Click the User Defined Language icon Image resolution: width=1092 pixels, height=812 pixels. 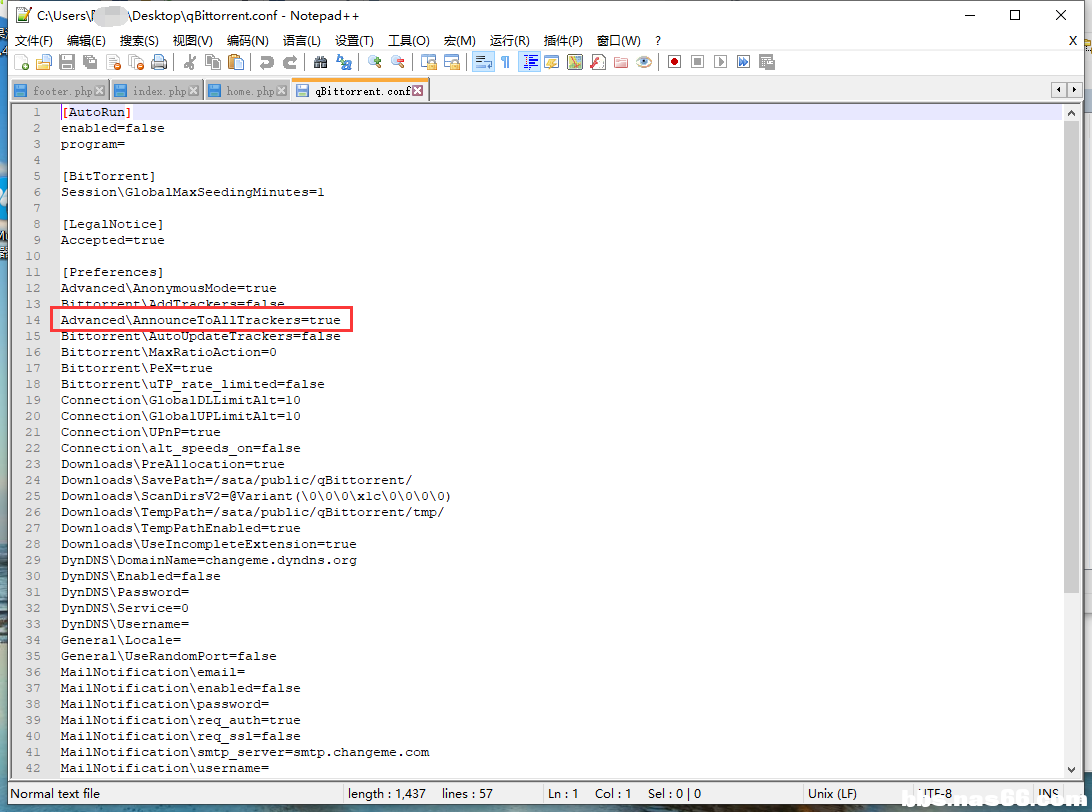point(552,63)
